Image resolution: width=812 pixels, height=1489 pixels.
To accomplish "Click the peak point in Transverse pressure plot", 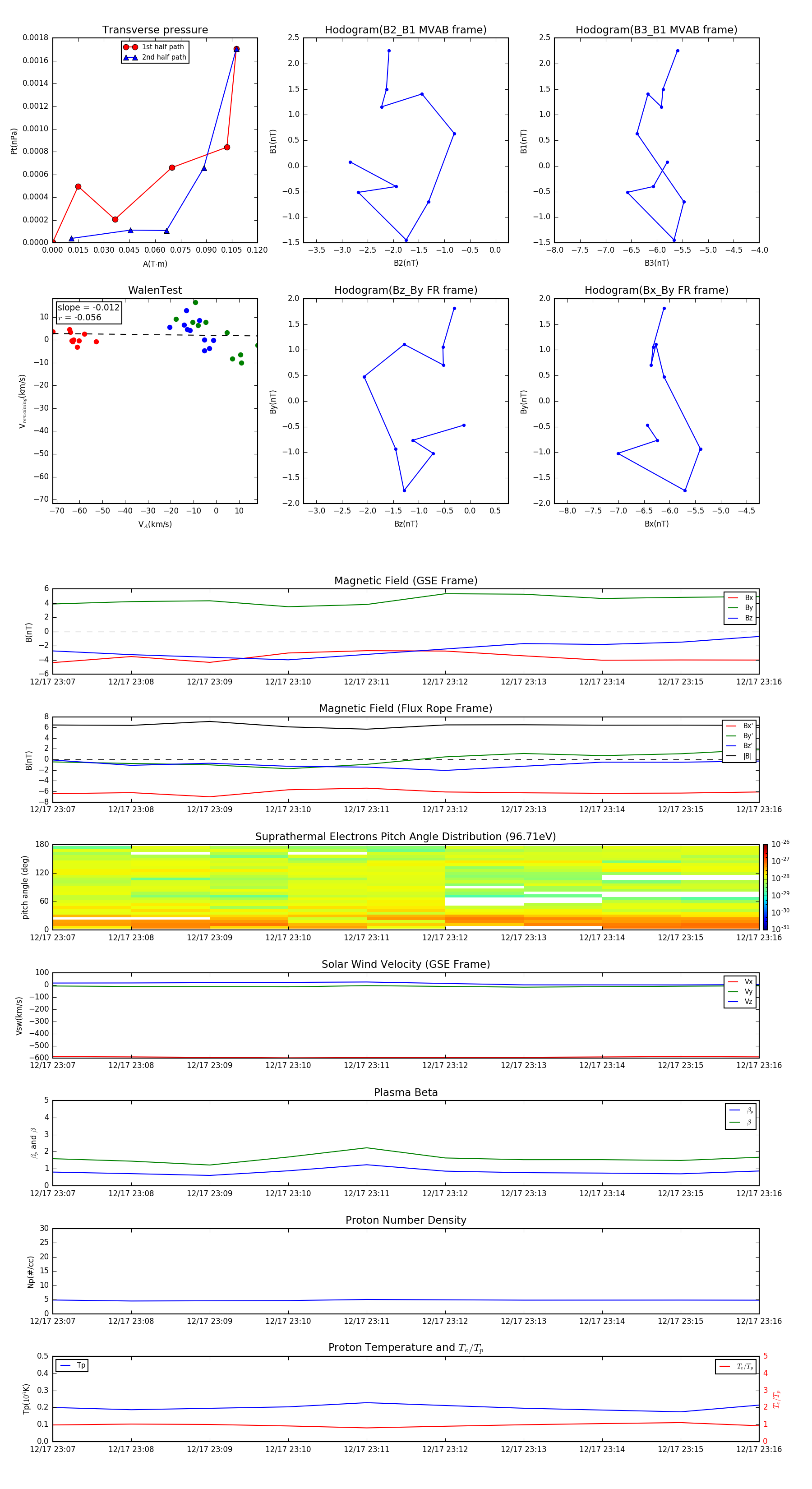I will tap(236, 49).
